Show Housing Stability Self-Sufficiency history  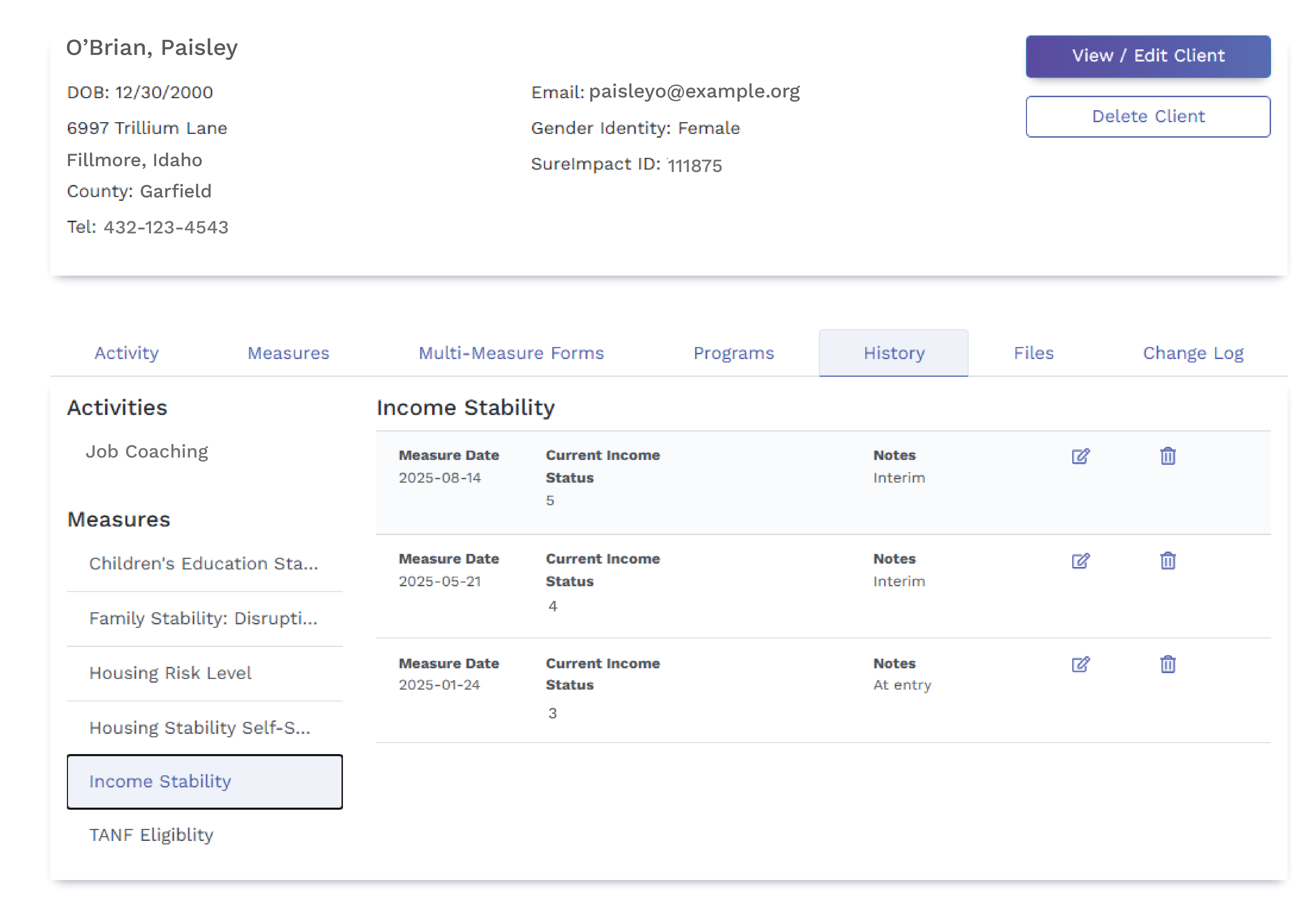[x=199, y=727]
